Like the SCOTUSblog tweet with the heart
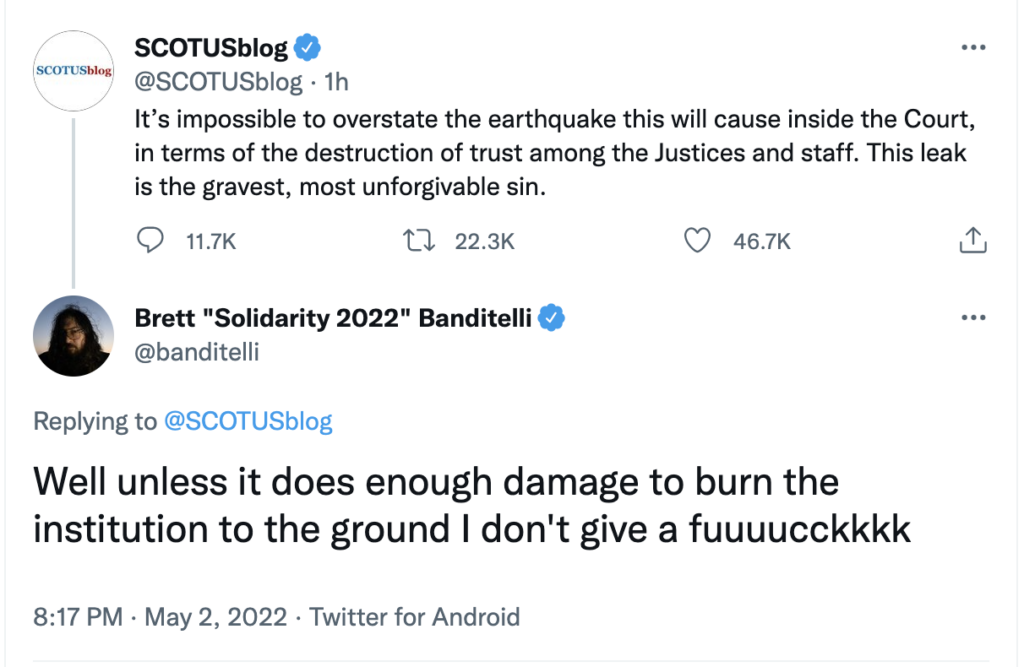The width and height of the screenshot is (1024, 667). tap(697, 240)
